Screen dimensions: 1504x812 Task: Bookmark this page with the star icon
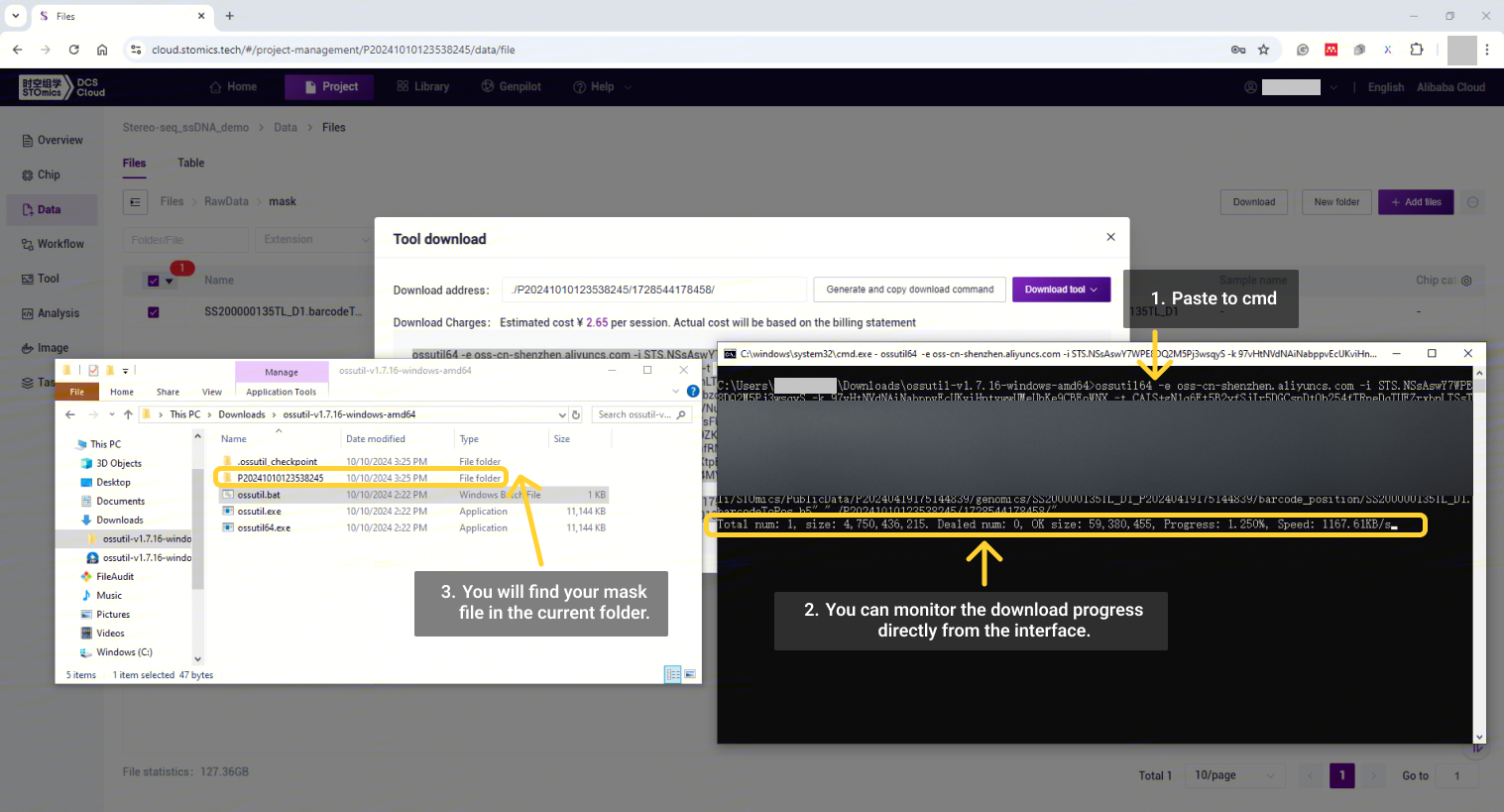coord(1263,50)
